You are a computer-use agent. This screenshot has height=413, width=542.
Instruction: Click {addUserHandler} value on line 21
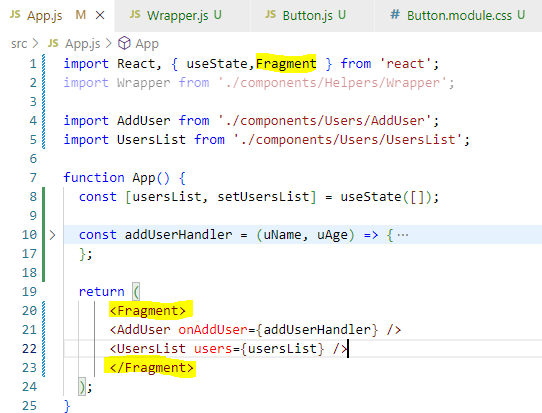point(317,330)
